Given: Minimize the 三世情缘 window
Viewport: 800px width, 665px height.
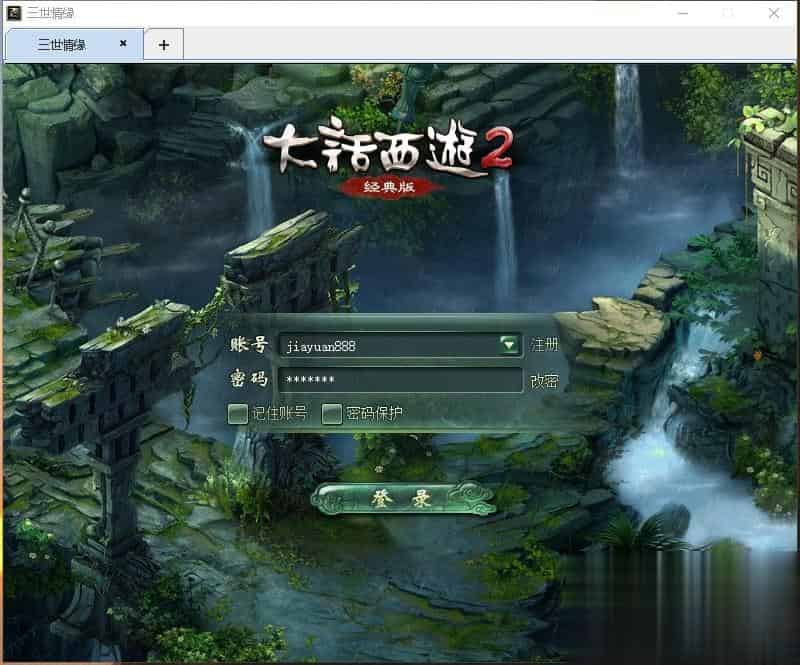Looking at the screenshot, I should click(x=682, y=13).
